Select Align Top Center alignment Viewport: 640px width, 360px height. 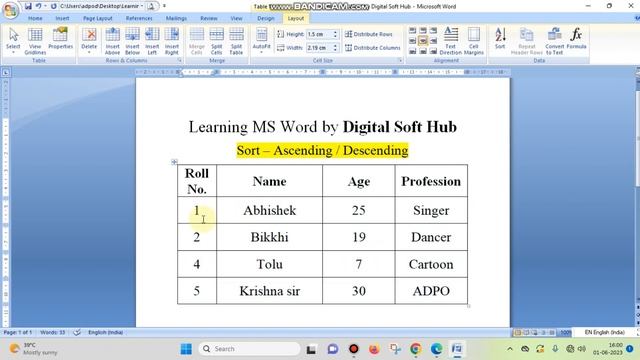pos(423,31)
